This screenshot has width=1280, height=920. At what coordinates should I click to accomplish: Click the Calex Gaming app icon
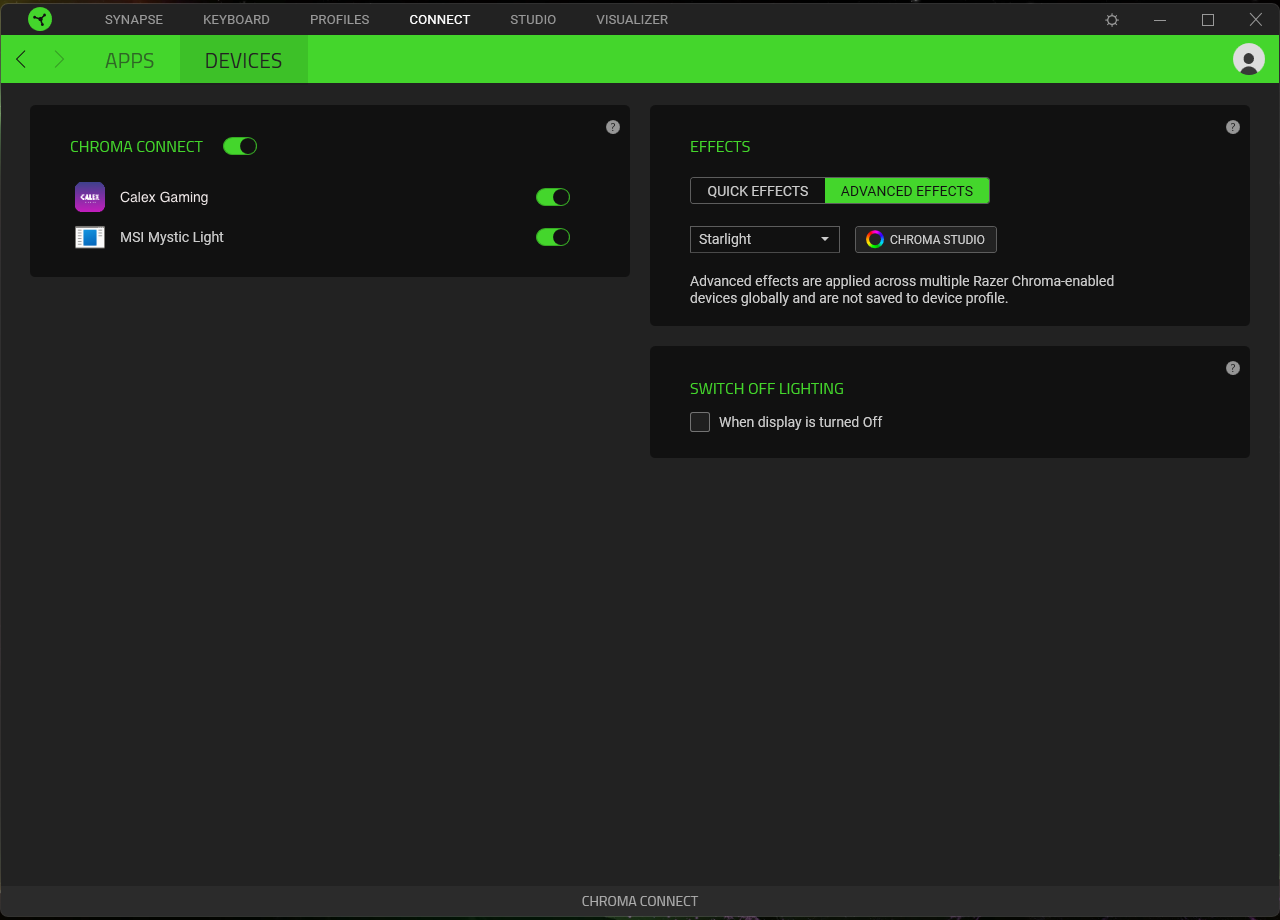(90, 197)
